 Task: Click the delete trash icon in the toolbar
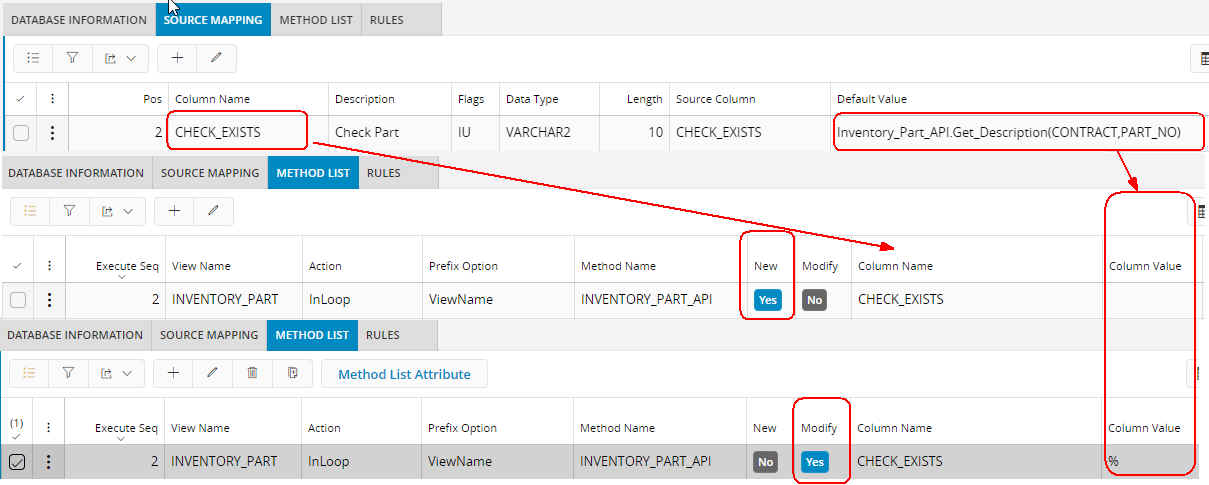pyautogui.click(x=252, y=373)
